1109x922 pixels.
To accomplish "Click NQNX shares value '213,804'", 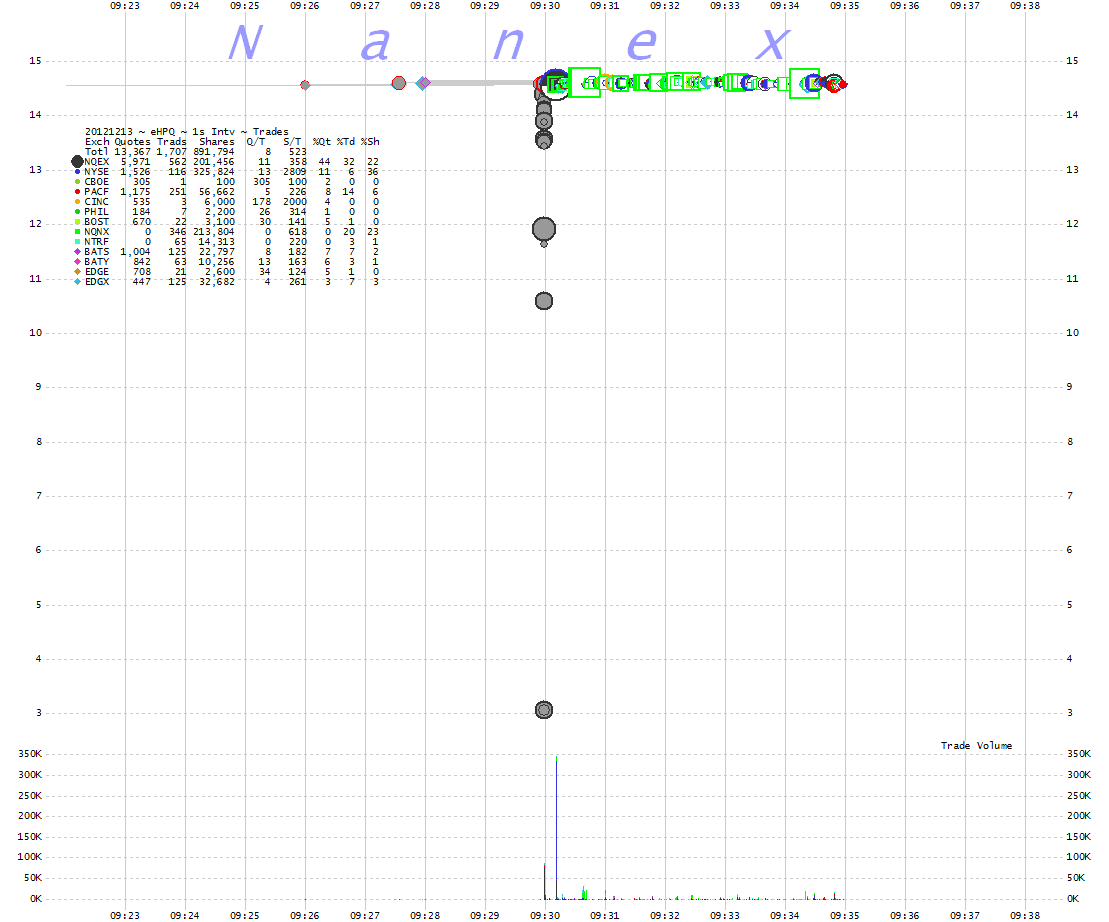I will pos(214,231).
